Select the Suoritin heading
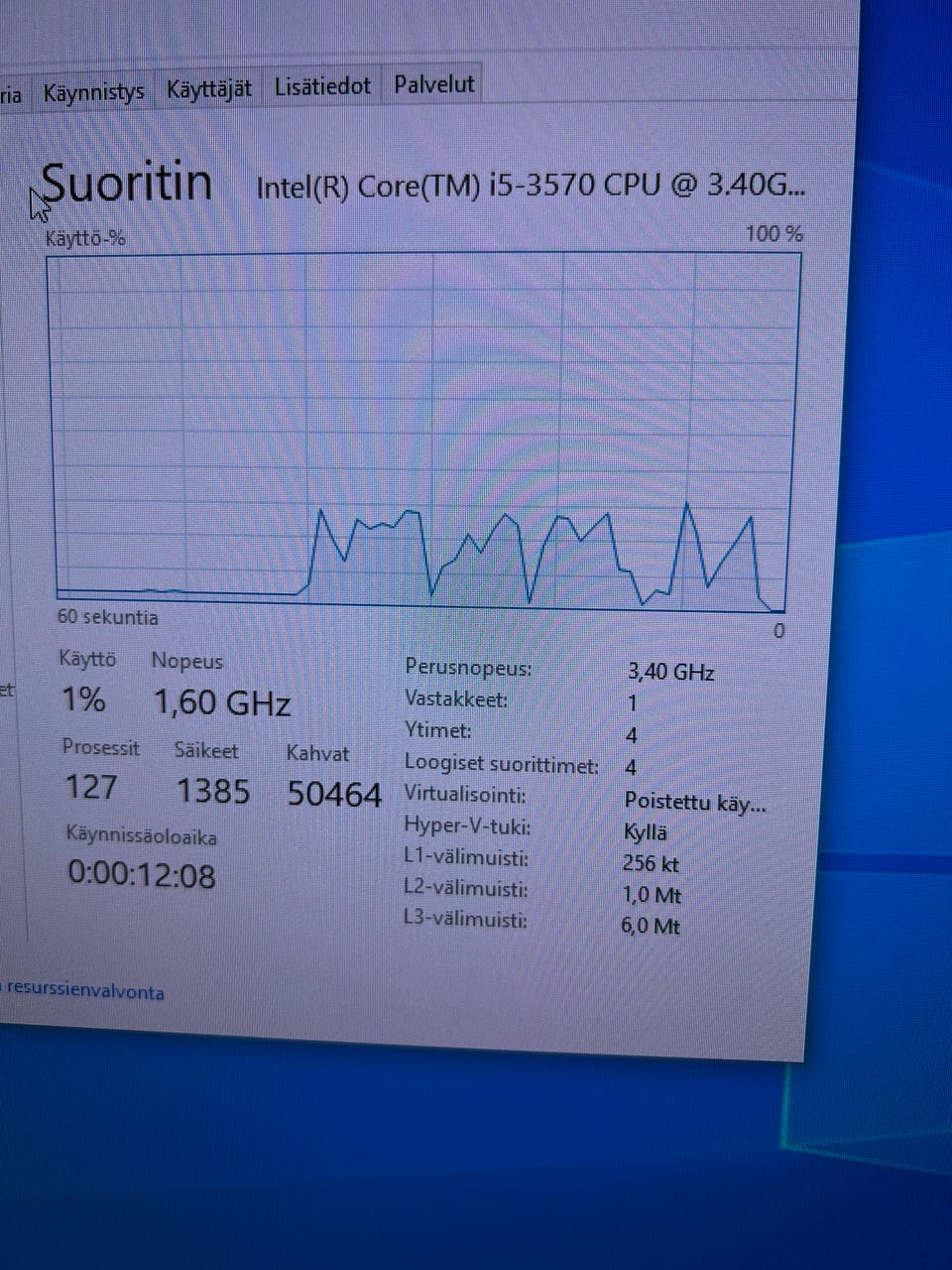This screenshot has height=1270, width=952. (x=127, y=183)
